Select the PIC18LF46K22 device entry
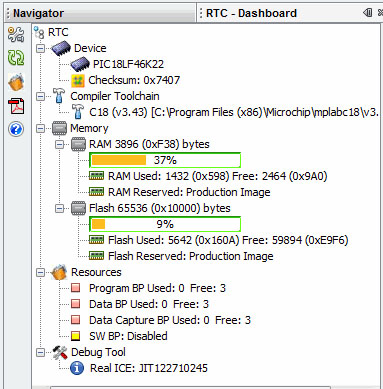 (x=128, y=64)
